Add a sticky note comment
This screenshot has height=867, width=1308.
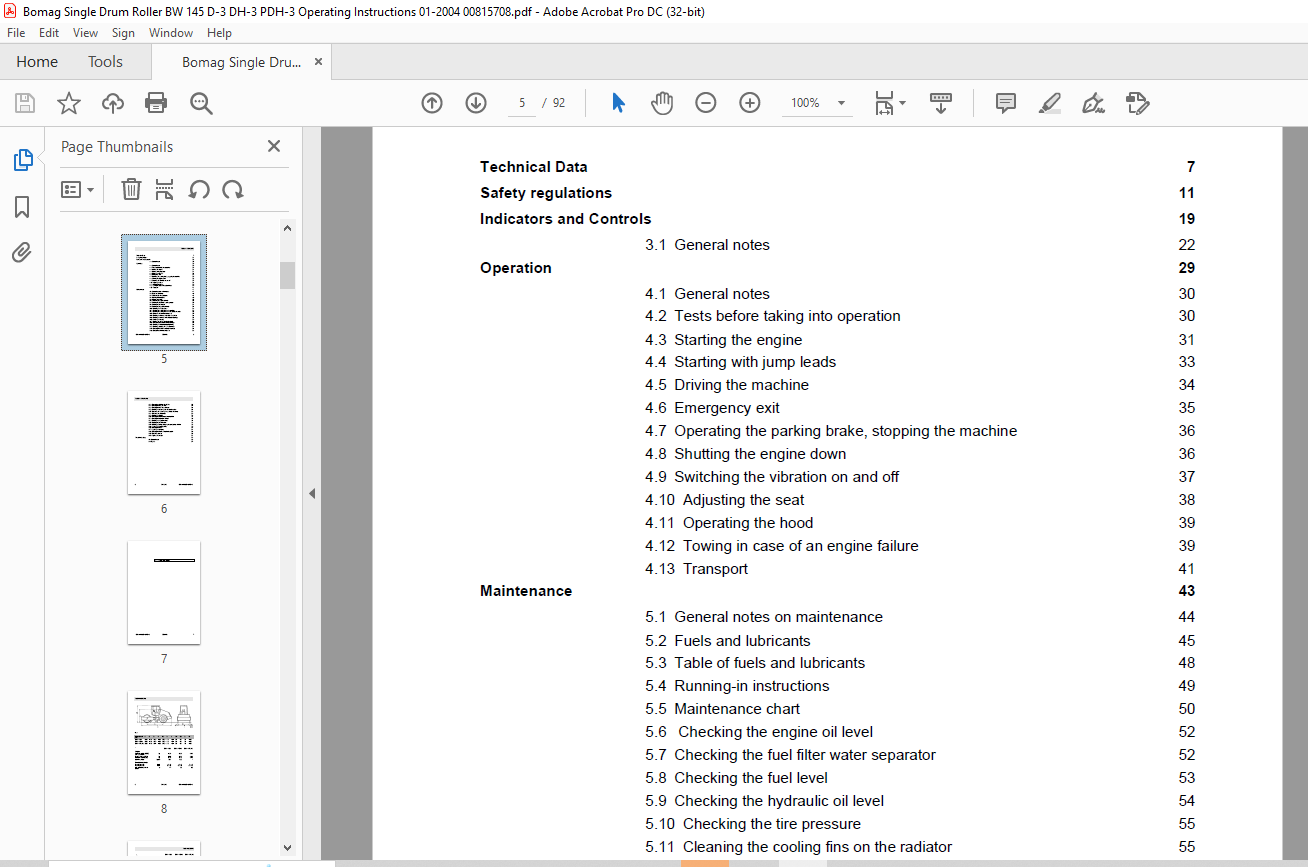(1006, 103)
